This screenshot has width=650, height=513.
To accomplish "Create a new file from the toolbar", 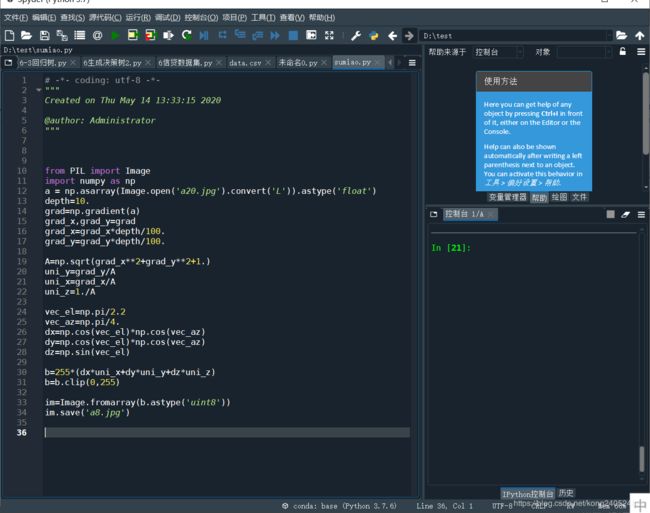I will [x=9, y=36].
